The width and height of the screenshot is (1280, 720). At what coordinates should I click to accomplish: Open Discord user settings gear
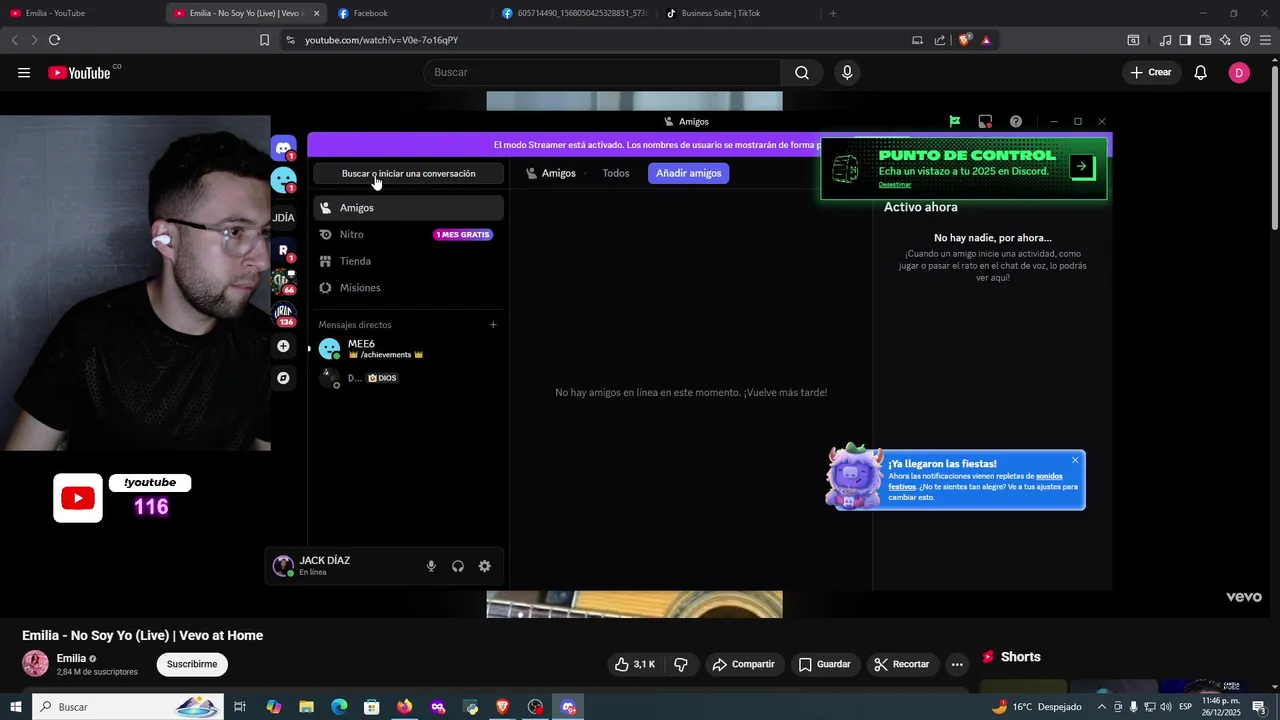485,566
